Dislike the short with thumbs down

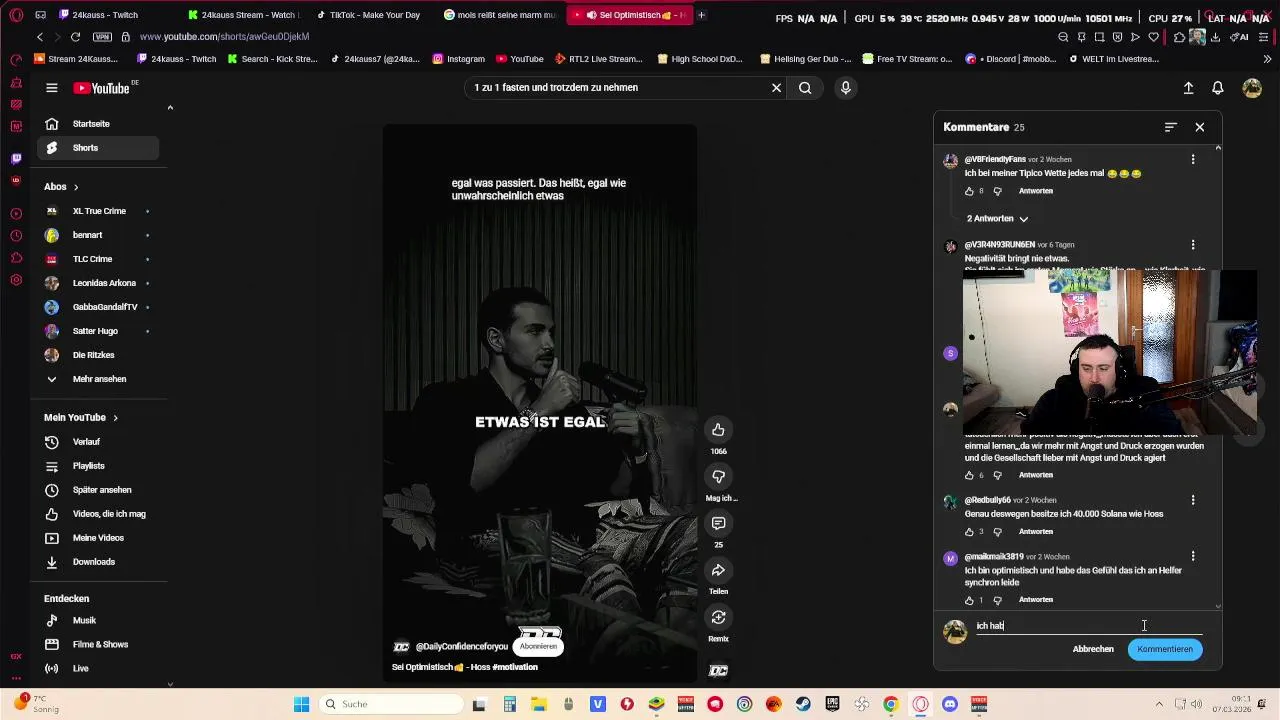(718, 477)
